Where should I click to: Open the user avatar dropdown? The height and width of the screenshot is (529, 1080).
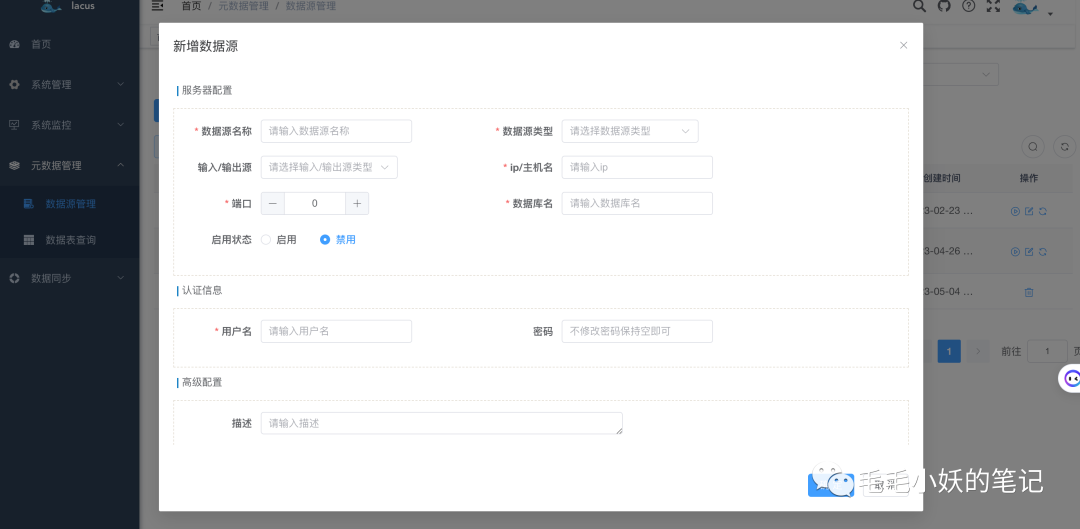click(1033, 8)
